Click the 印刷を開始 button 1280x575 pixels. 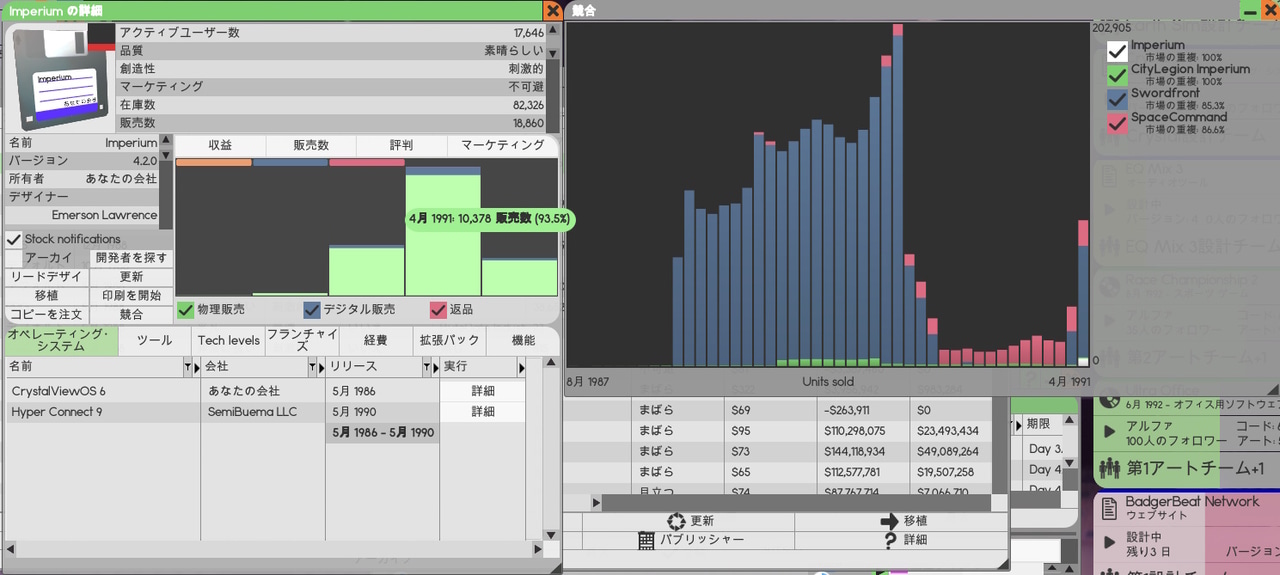[x=131, y=296]
